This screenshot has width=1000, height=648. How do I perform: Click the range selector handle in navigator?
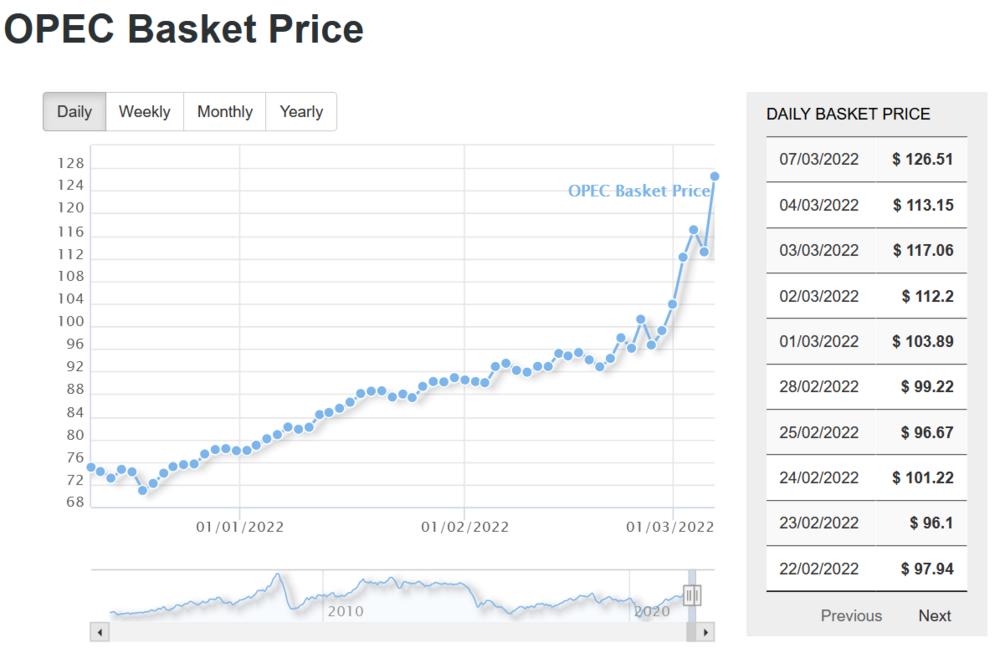pos(692,596)
